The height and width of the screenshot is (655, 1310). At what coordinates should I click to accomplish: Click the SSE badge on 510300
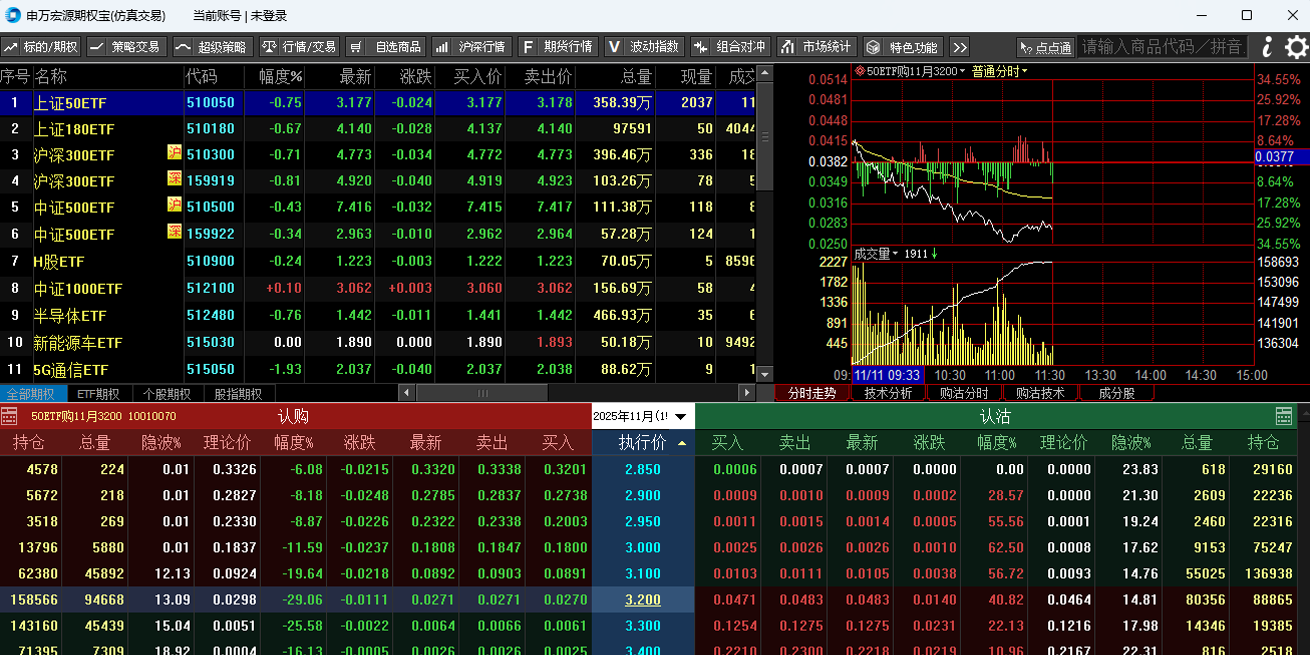(174, 152)
